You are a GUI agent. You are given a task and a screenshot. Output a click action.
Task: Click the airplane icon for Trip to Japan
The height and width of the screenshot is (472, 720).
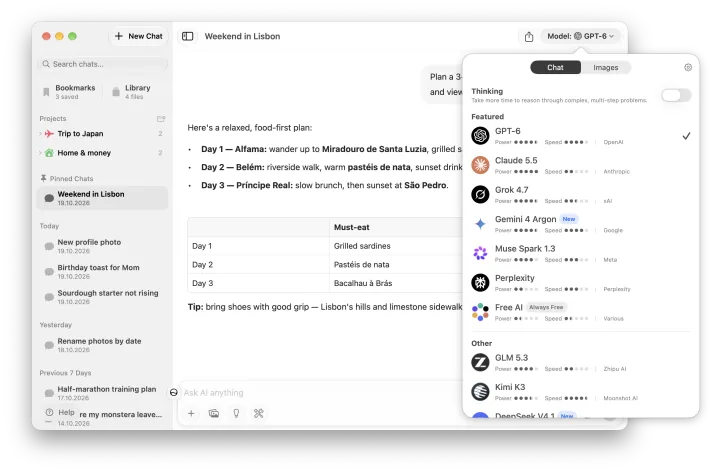tap(49, 134)
